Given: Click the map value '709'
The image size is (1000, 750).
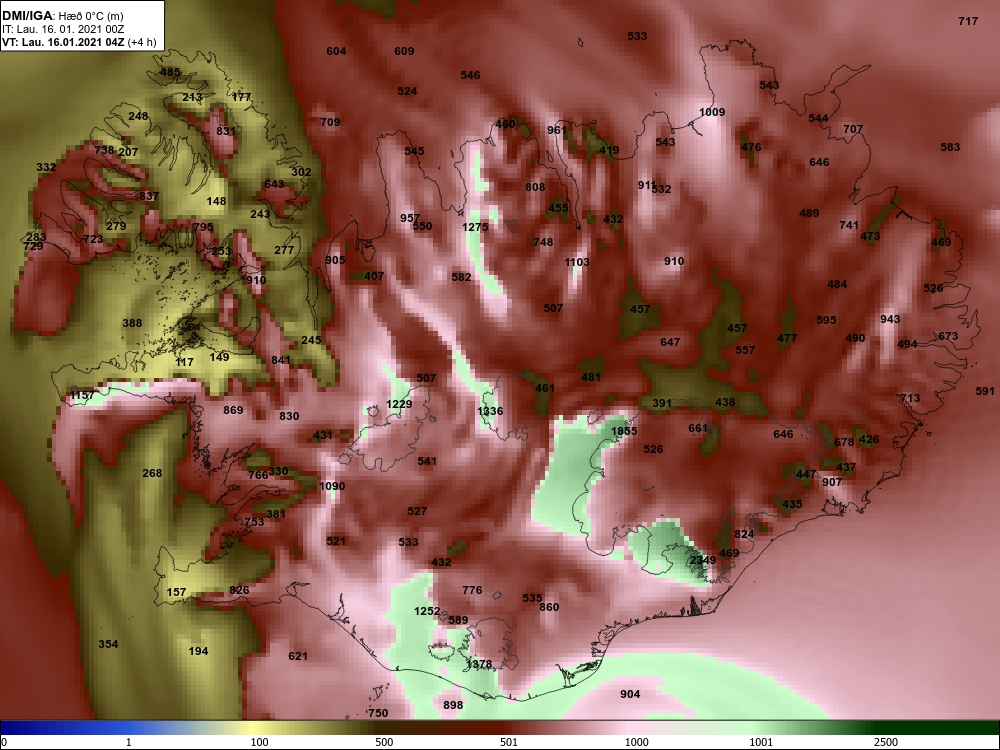Looking at the screenshot, I should (330, 122).
